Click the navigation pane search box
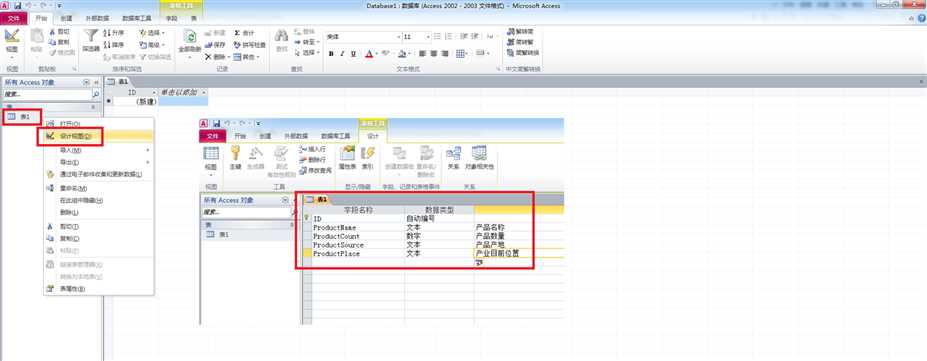The width and height of the screenshot is (927, 361). pyautogui.click(x=47, y=95)
